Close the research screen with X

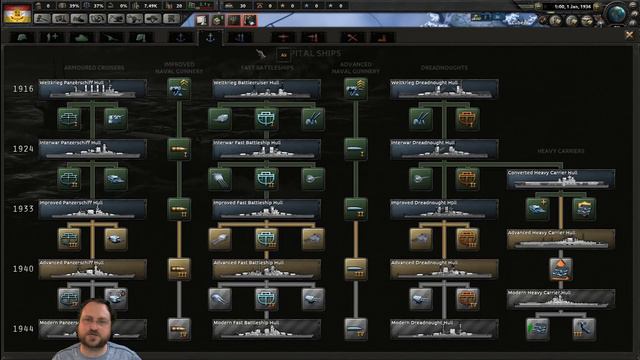629,36
